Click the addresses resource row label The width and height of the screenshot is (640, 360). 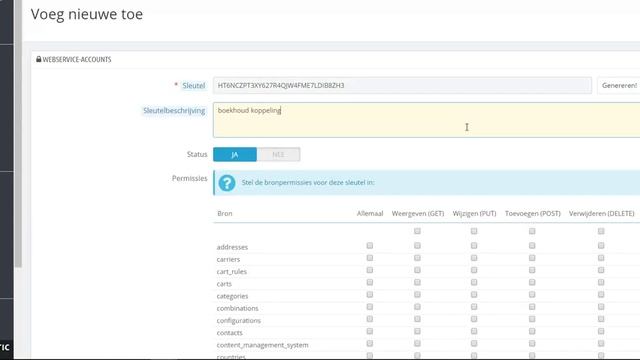[232, 247]
